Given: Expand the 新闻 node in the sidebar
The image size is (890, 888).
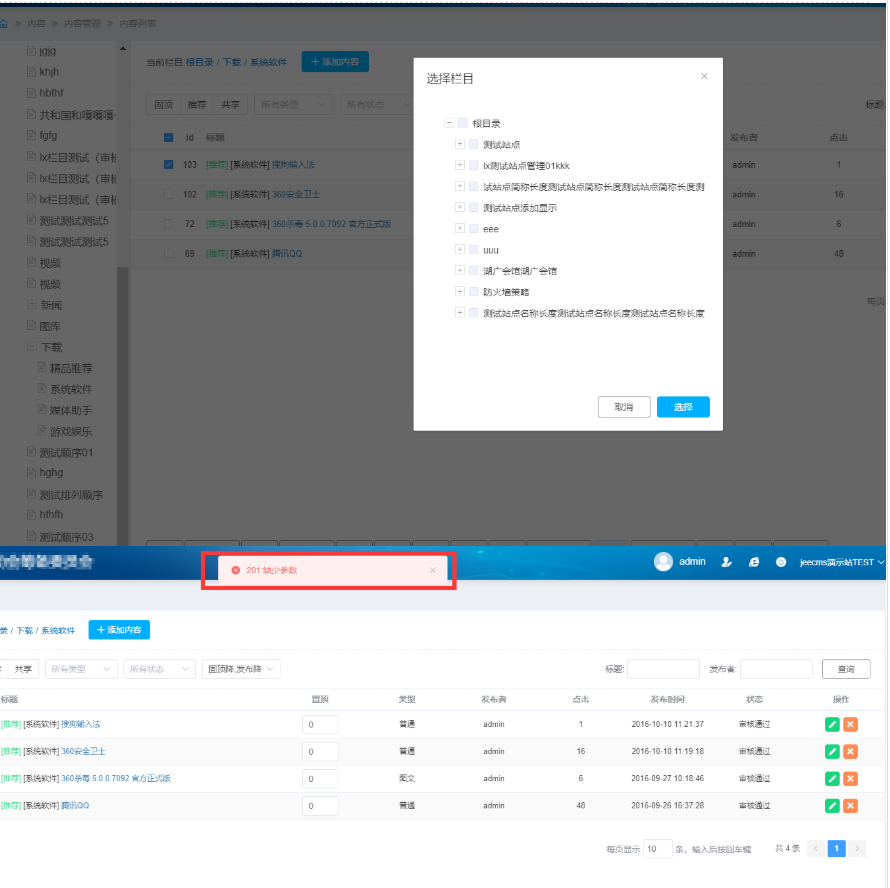Looking at the screenshot, I should coord(32,304).
